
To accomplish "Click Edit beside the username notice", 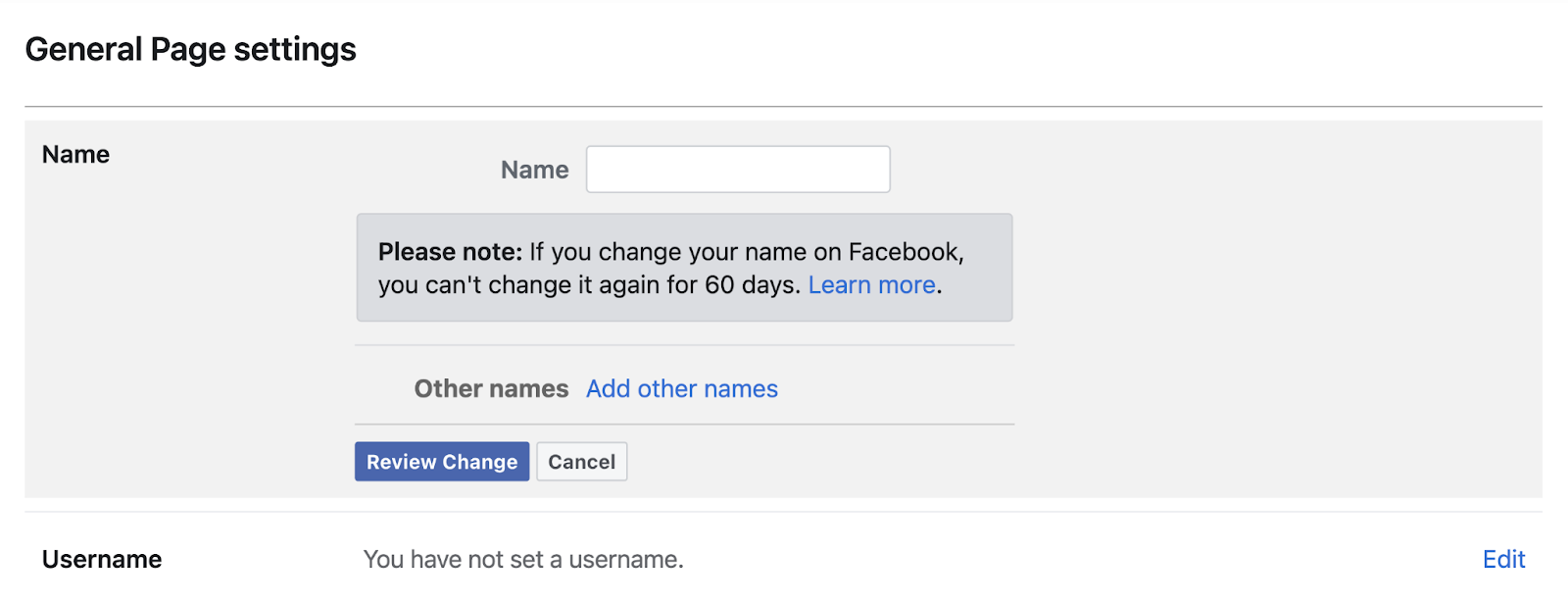I will tap(1503, 559).
